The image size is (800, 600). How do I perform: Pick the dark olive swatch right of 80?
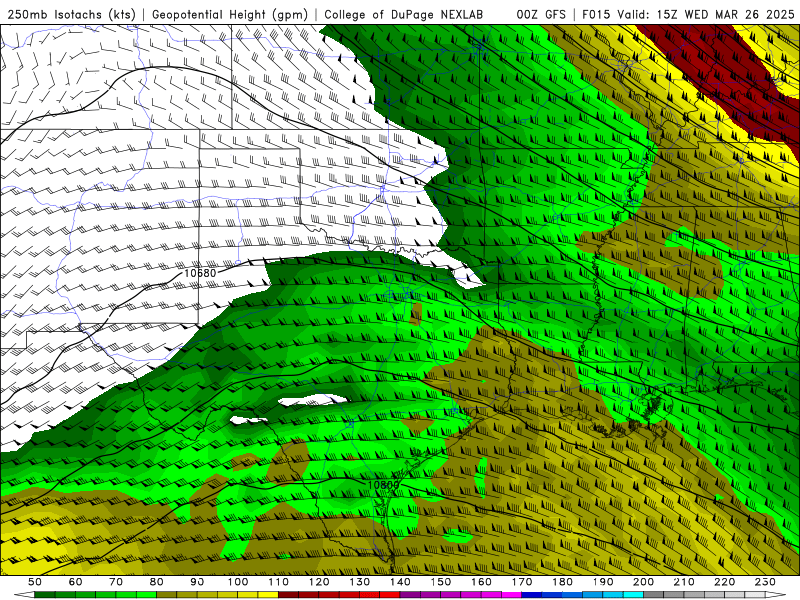[x=166, y=595]
